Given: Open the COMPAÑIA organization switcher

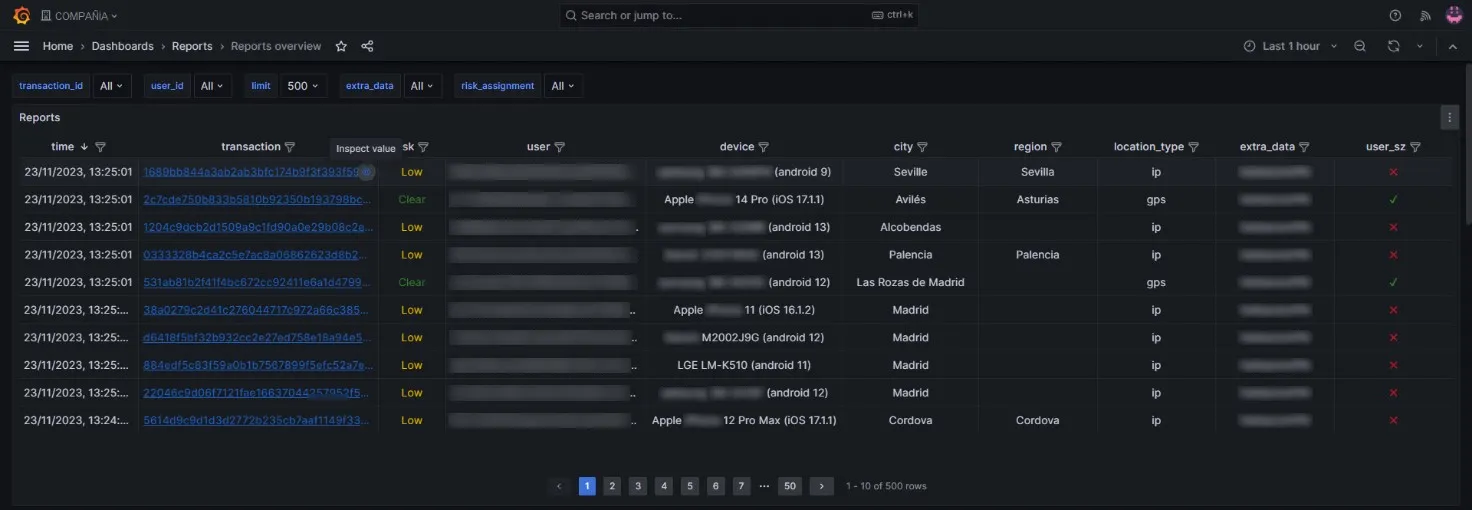Looking at the screenshot, I should (x=79, y=16).
